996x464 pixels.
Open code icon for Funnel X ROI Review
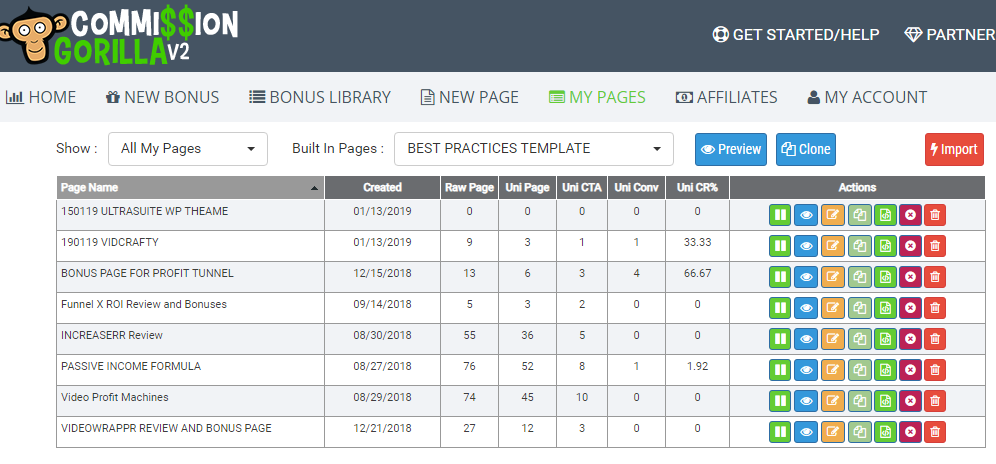coord(885,308)
